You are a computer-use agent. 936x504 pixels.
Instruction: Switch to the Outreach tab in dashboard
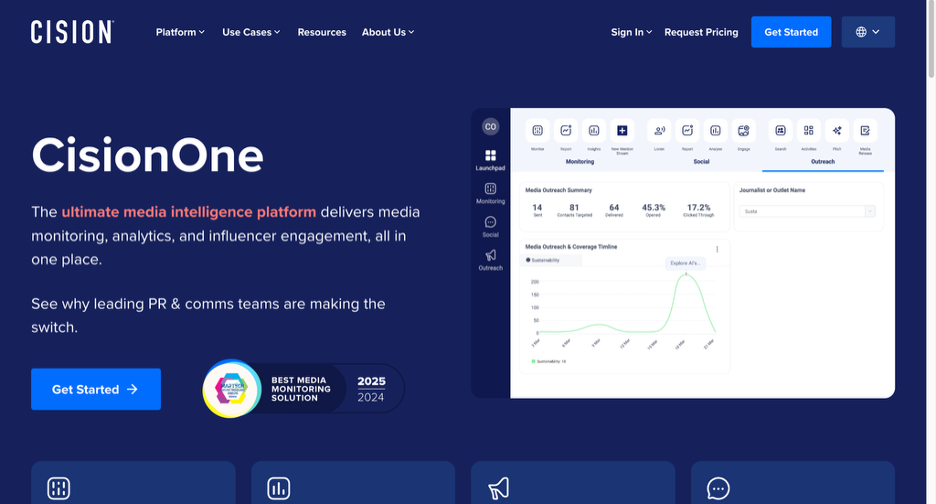[823, 162]
